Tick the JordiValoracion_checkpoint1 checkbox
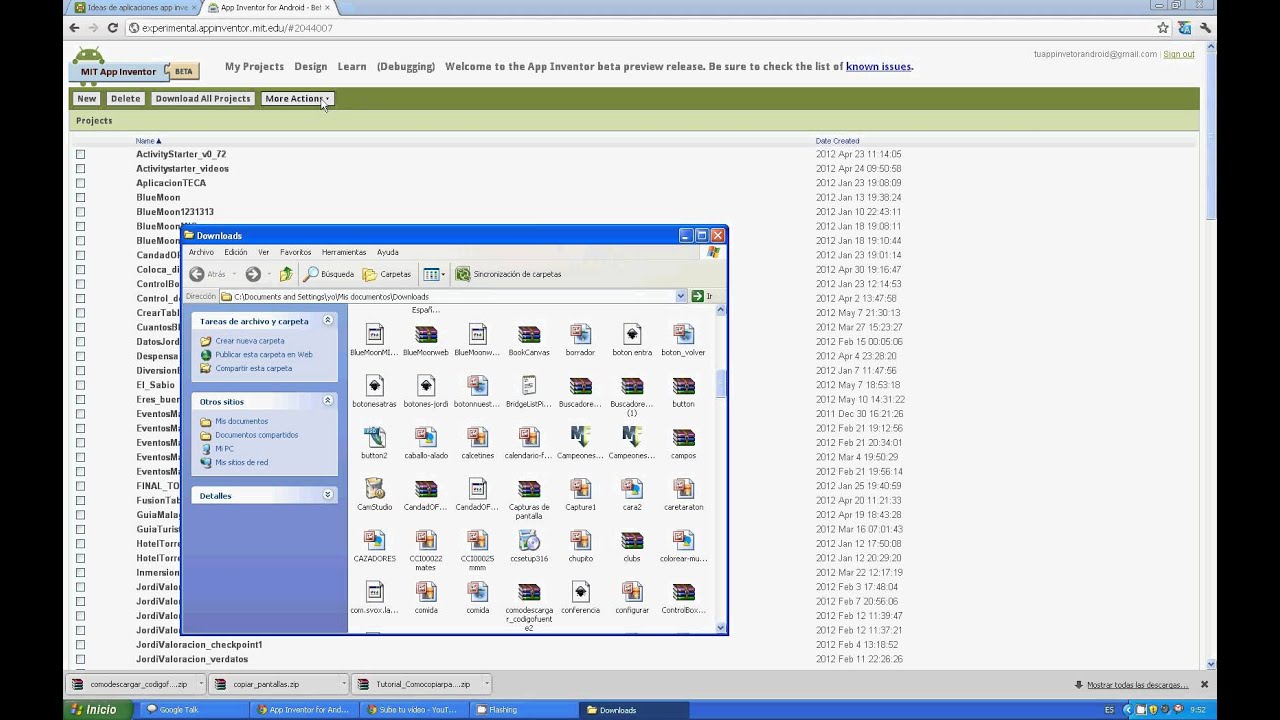 click(81, 645)
